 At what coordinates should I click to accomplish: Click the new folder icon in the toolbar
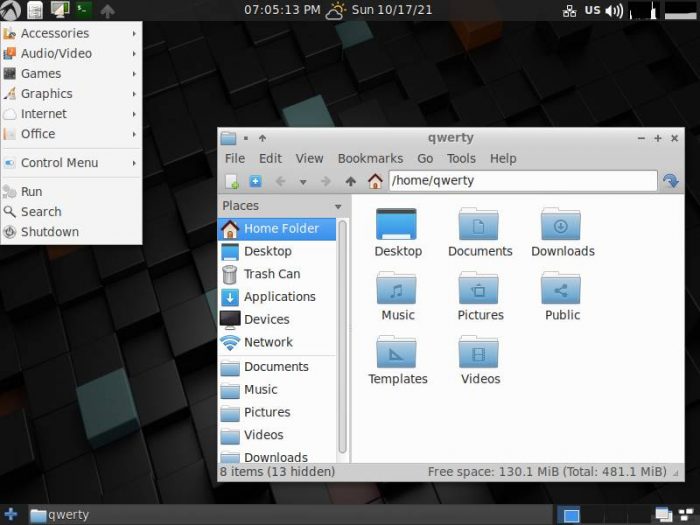[x=232, y=181]
